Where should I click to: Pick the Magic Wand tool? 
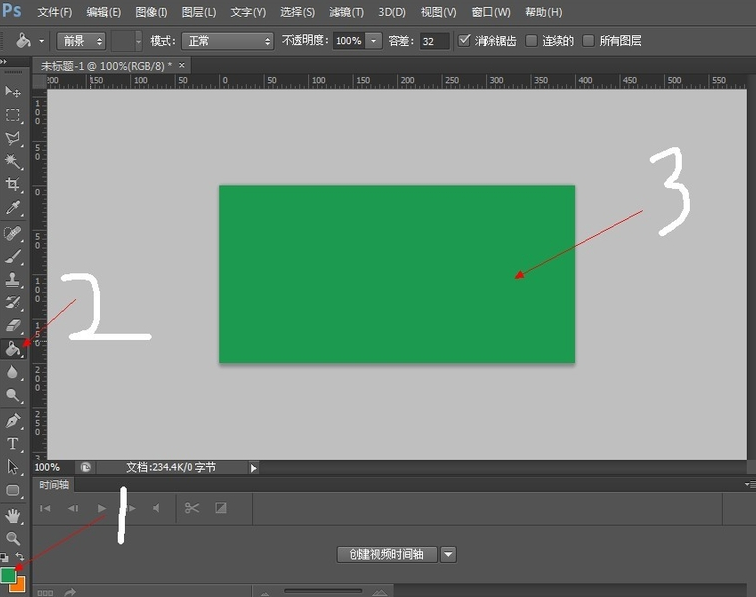coord(13,161)
